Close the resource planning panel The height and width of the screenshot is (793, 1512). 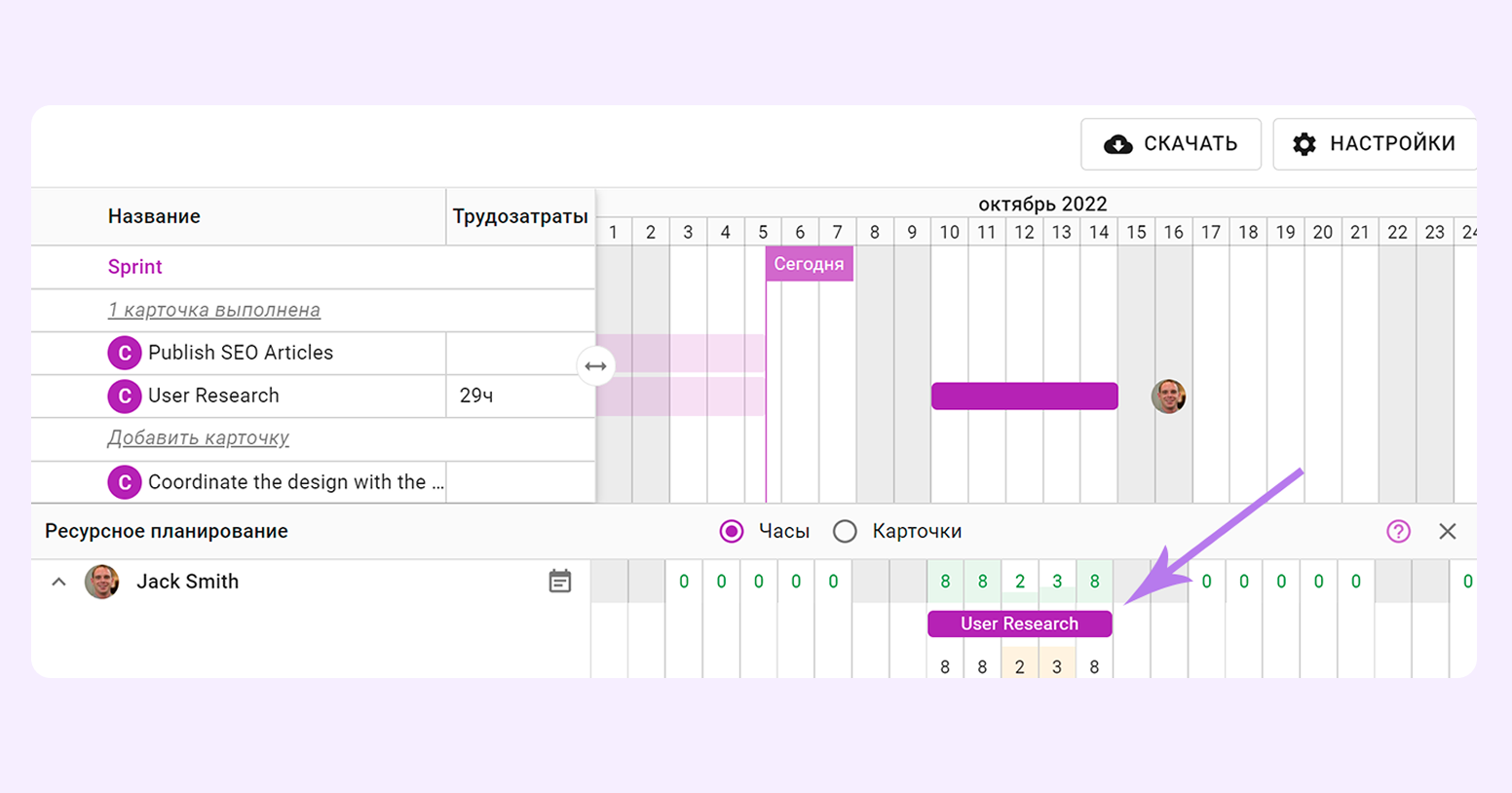point(1447,531)
